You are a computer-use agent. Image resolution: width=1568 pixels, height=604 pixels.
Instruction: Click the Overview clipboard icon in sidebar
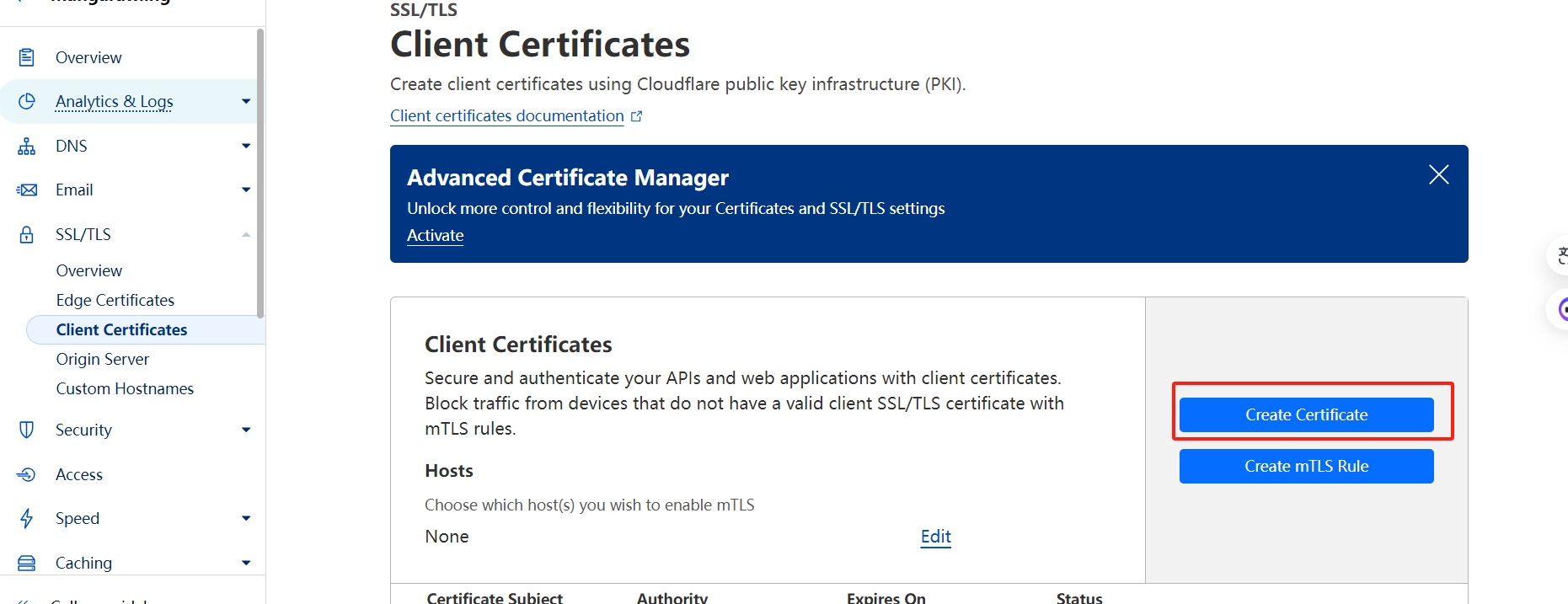click(x=27, y=57)
